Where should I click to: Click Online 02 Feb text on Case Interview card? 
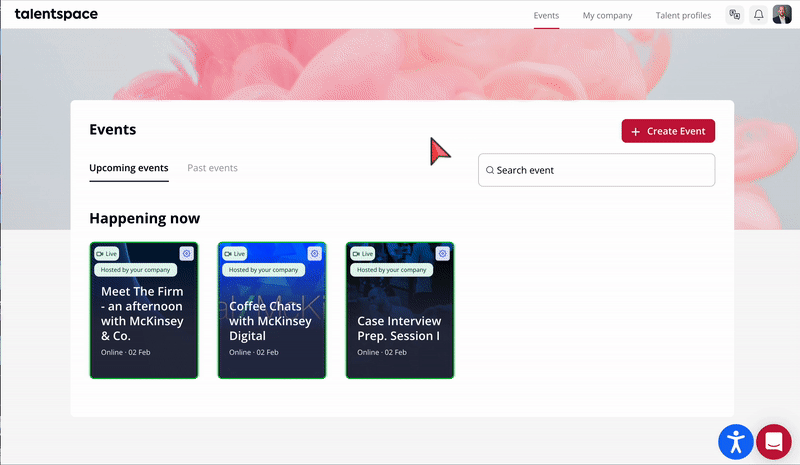pyautogui.click(x=382, y=352)
